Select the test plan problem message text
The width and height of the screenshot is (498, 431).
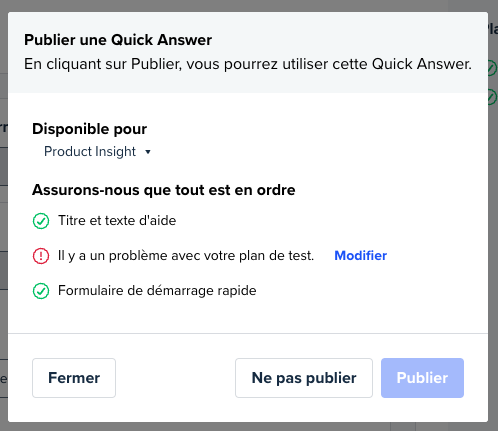click(186, 256)
